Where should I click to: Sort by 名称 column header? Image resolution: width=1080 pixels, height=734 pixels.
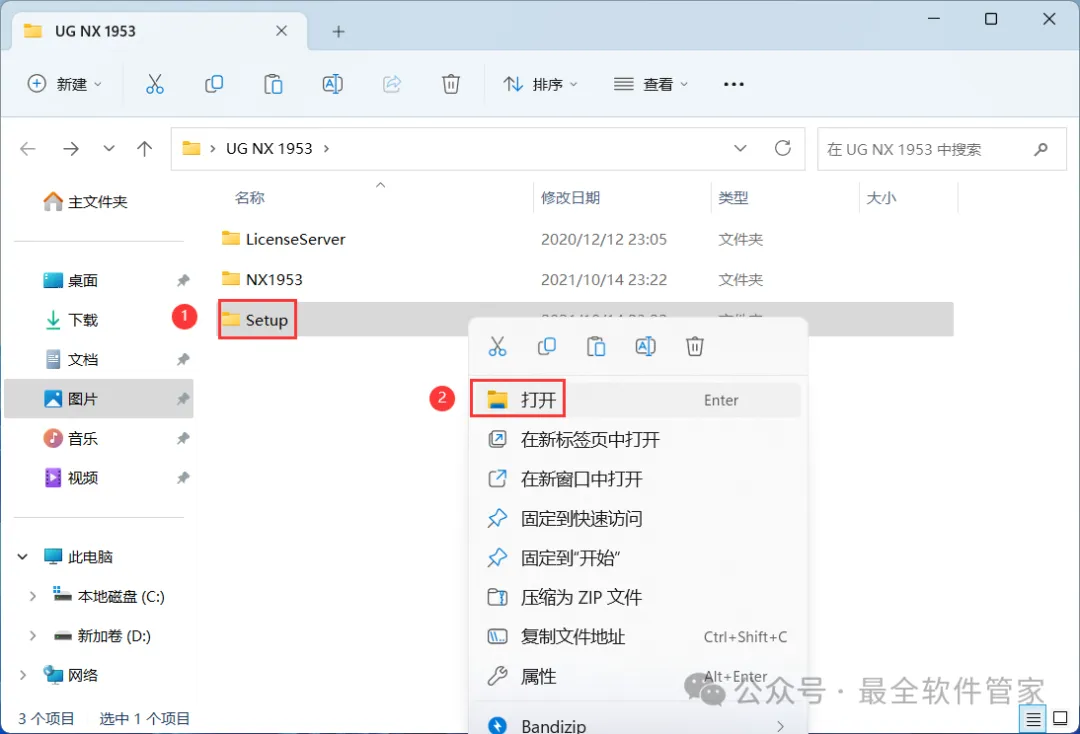tap(249, 198)
